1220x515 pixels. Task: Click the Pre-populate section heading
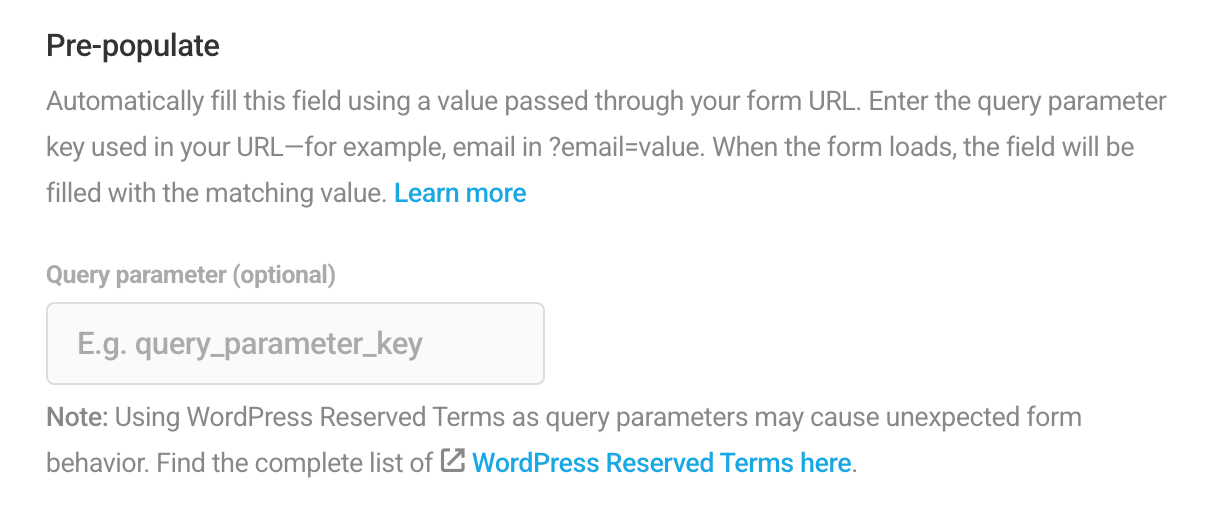tap(133, 46)
